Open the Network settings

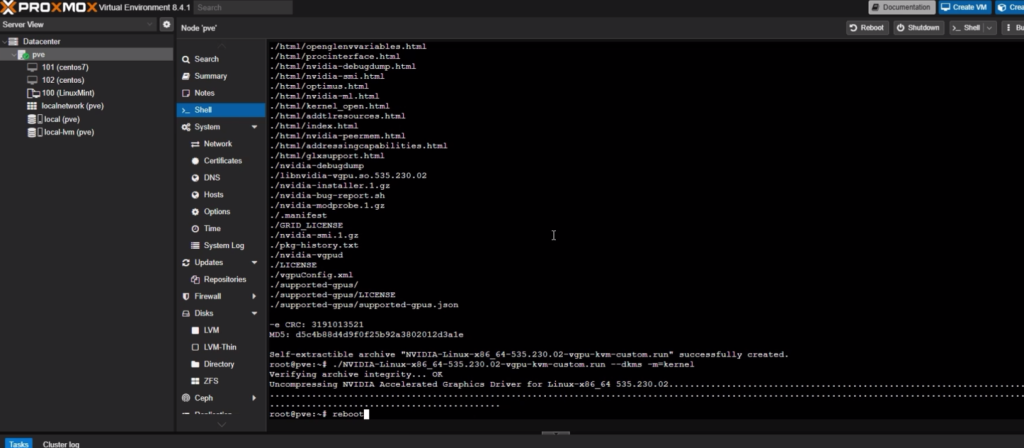point(217,144)
